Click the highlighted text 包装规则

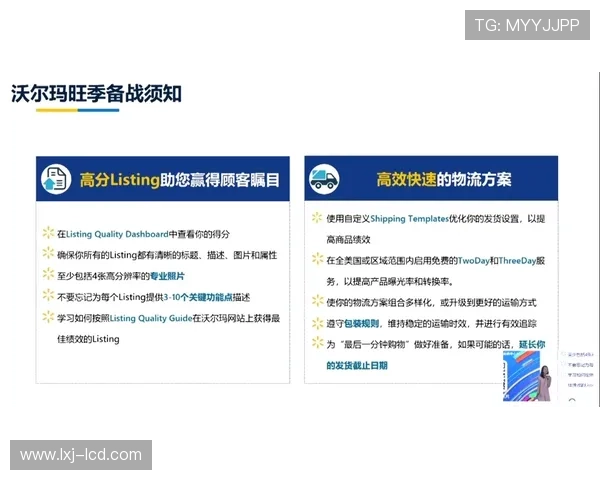click(361, 323)
